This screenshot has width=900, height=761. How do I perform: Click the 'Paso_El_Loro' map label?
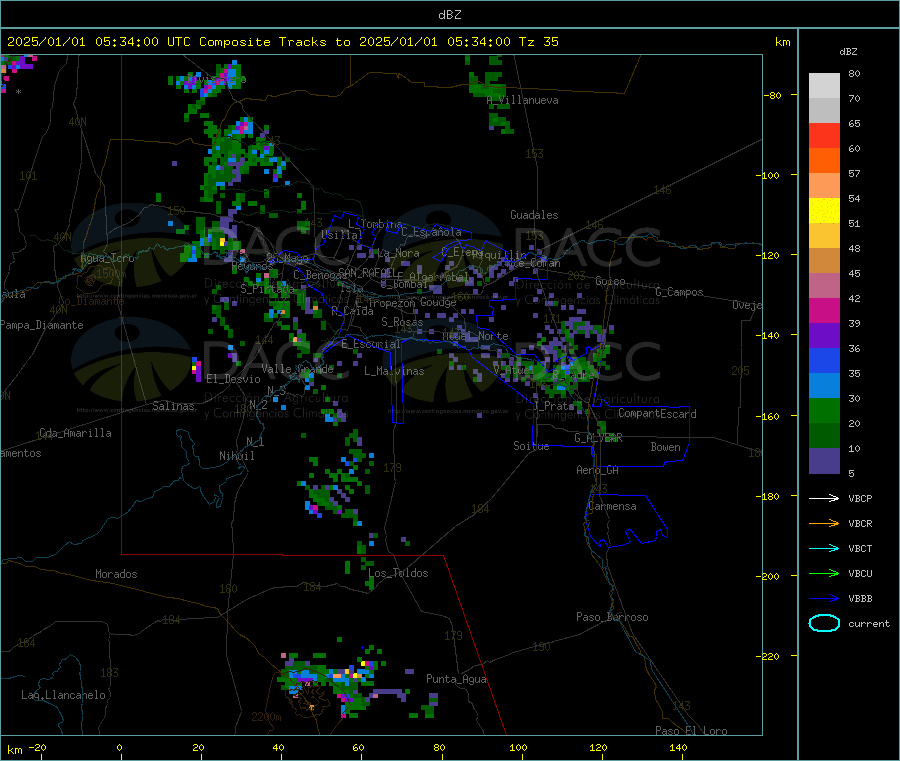pyautogui.click(x=691, y=731)
